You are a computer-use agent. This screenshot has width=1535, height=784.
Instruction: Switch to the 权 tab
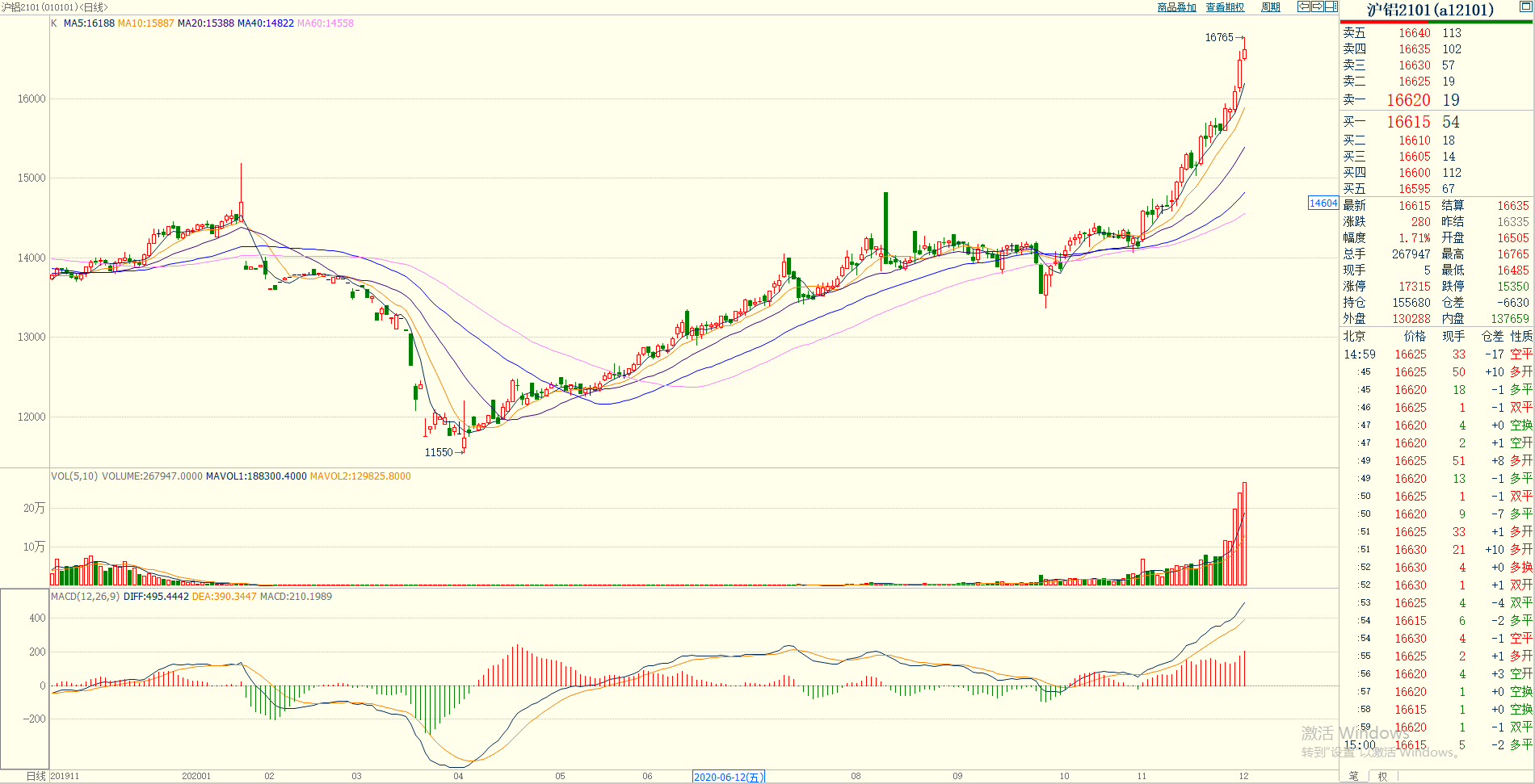1382,776
